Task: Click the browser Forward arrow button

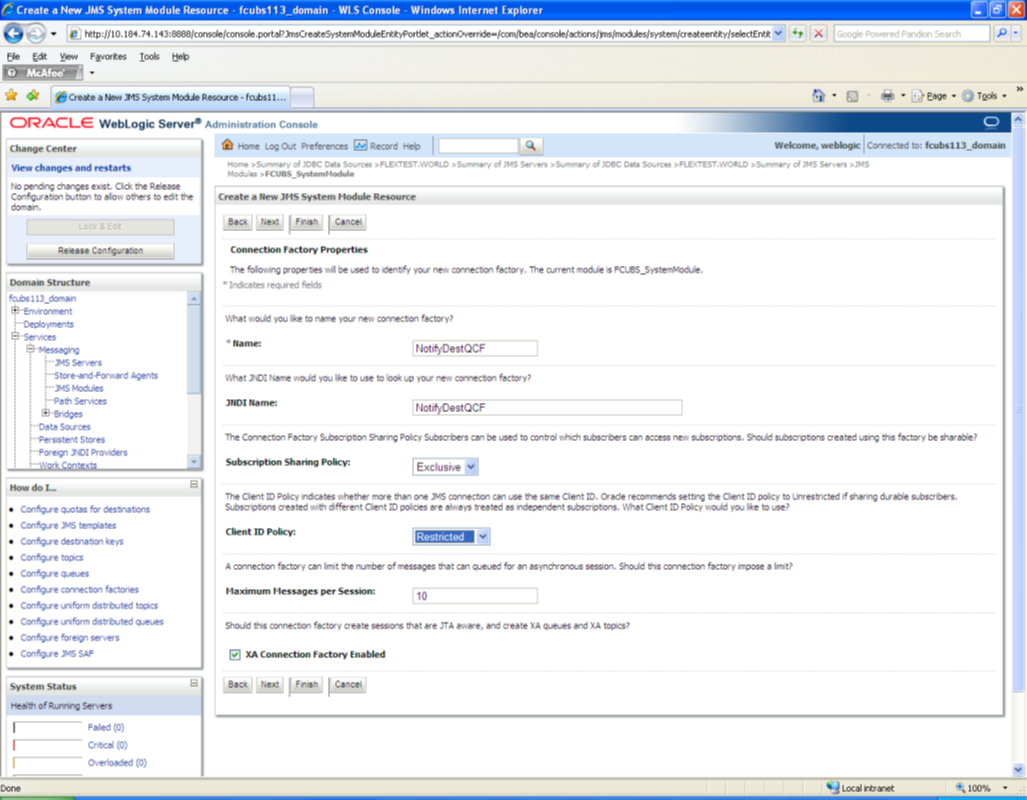Action: tap(36, 33)
